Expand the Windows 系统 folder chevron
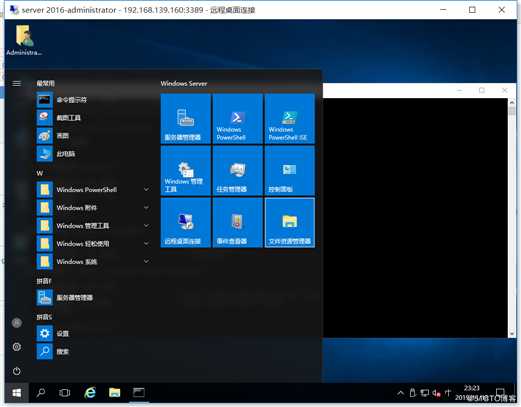The width and height of the screenshot is (521, 407). 146,261
